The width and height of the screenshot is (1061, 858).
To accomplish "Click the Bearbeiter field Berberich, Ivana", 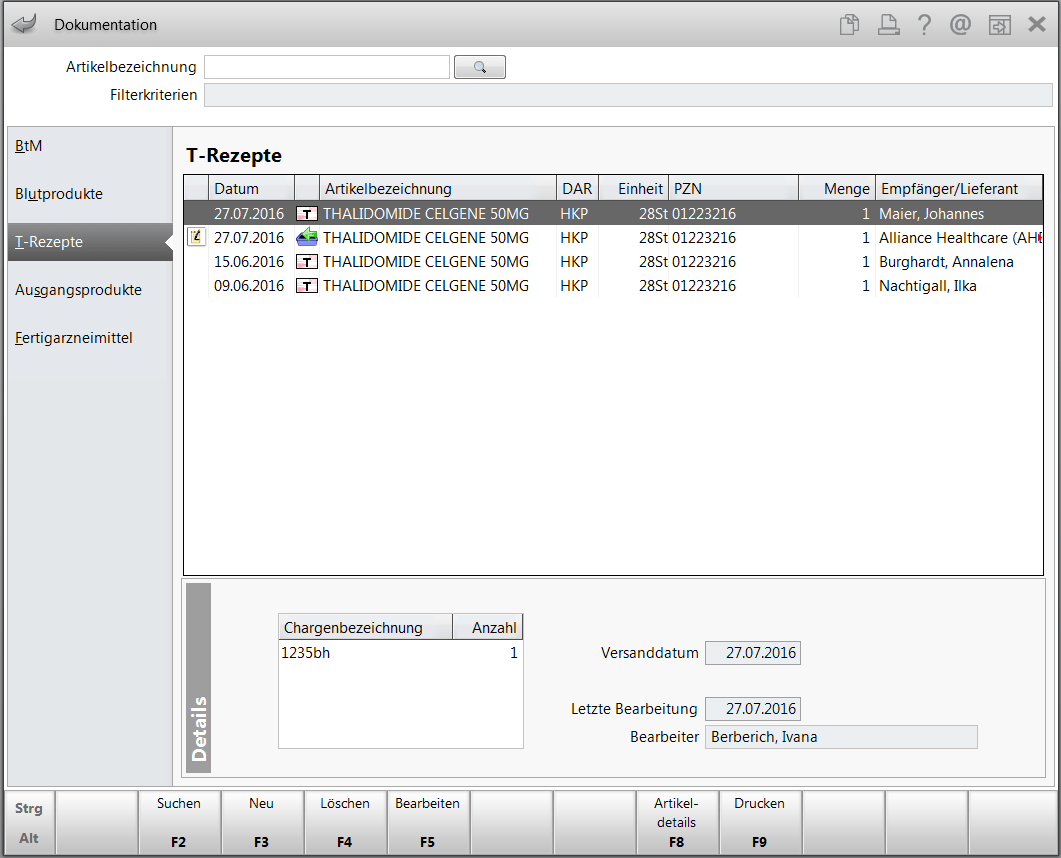I will (841, 737).
